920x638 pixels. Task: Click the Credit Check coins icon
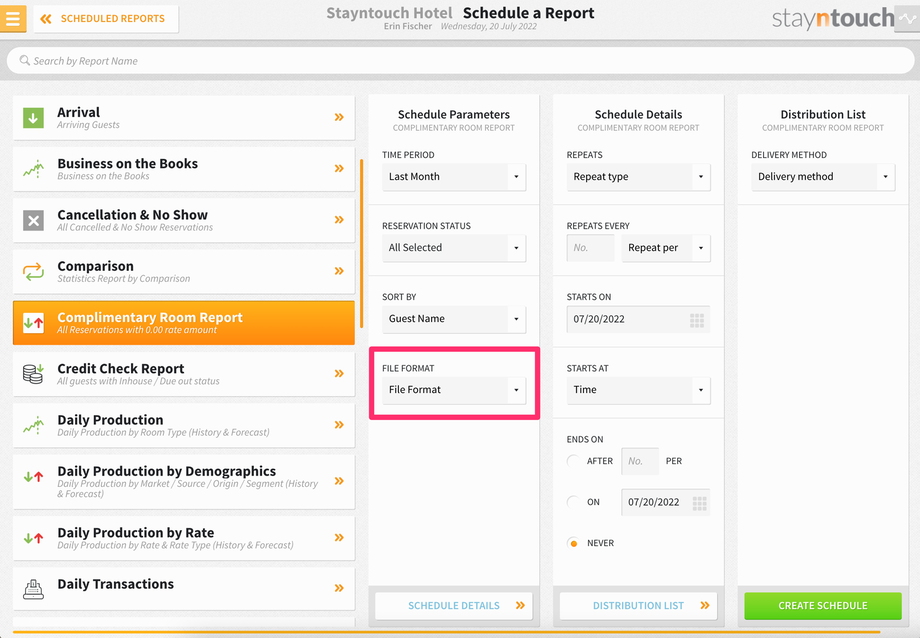(33, 374)
